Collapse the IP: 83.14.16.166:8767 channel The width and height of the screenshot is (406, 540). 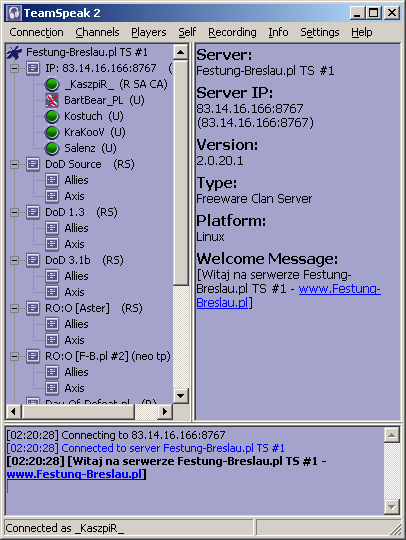pyautogui.click(x=14, y=68)
